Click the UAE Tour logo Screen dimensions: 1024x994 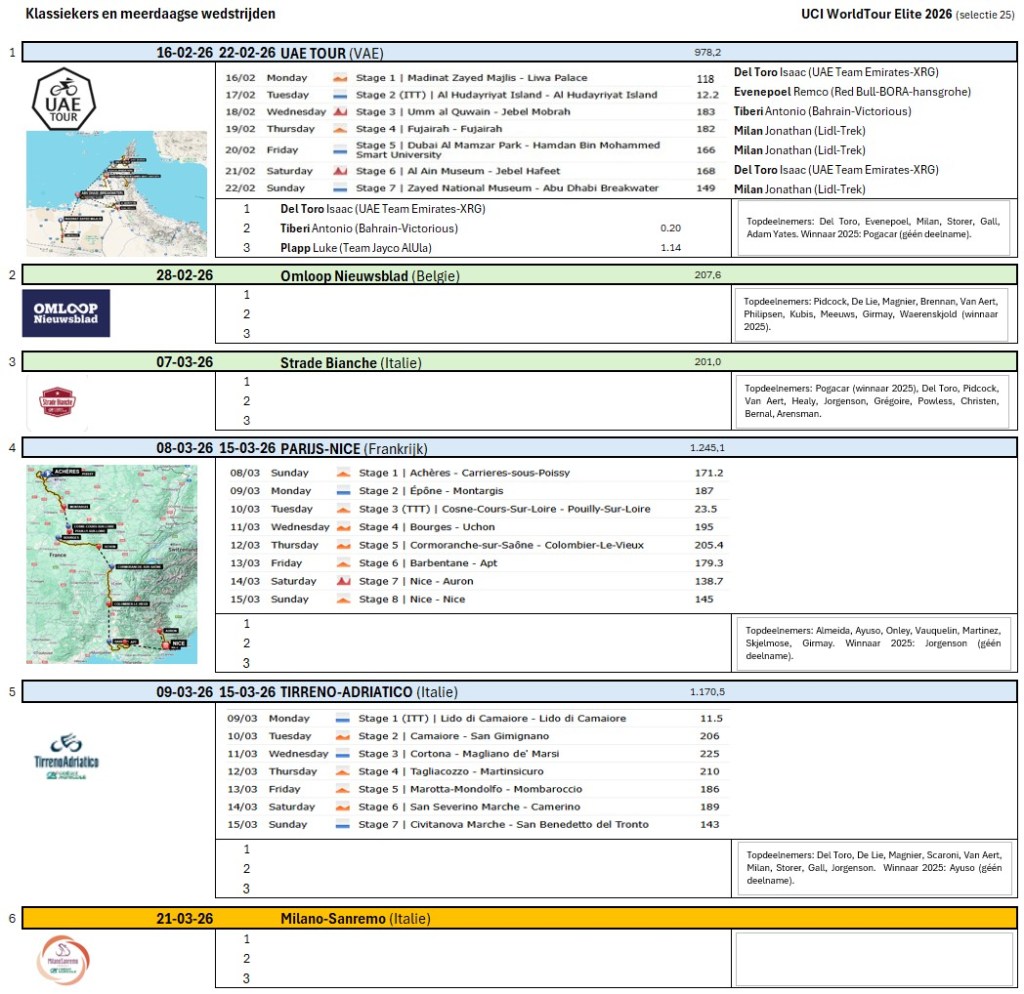pos(64,98)
